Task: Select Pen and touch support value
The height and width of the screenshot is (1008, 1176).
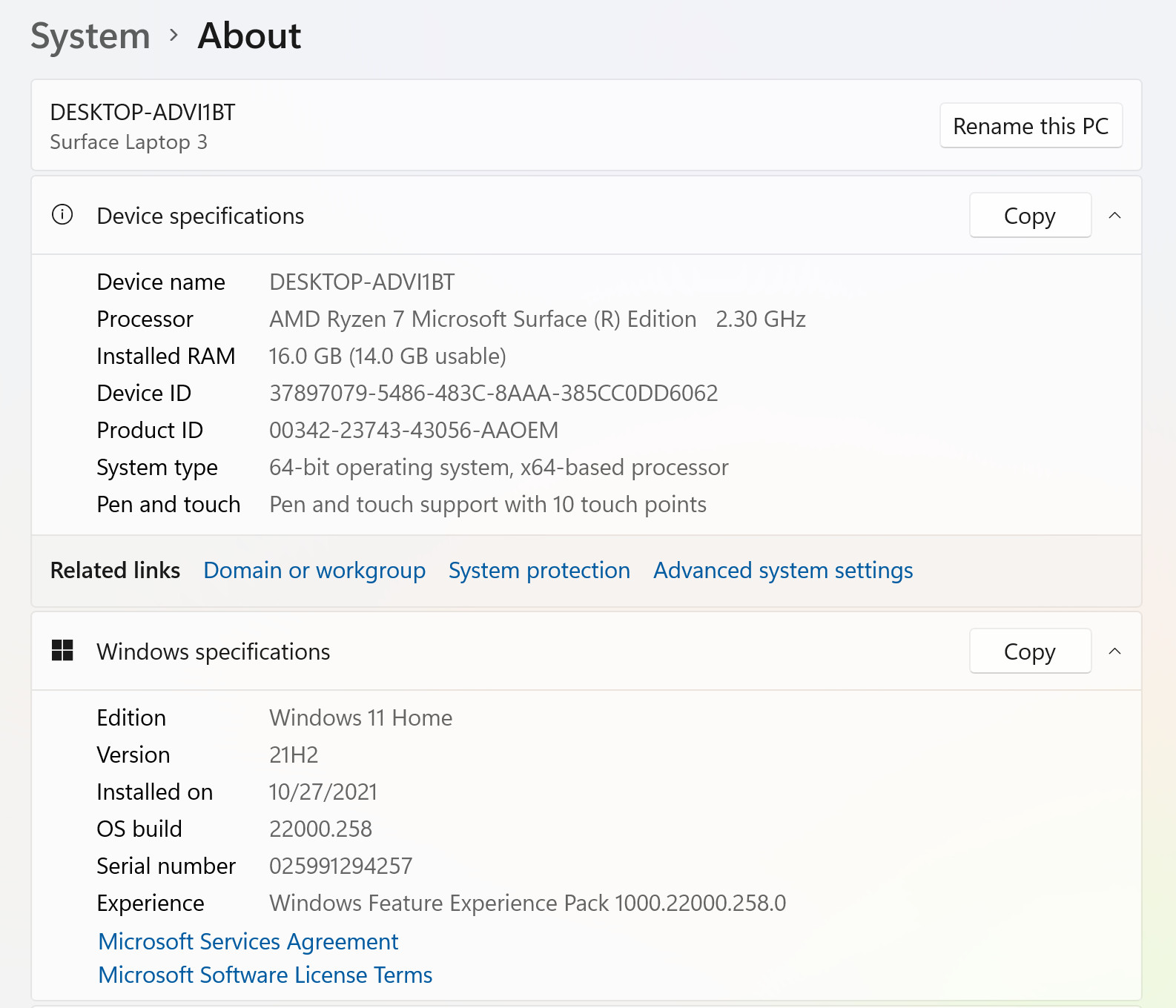Action: 488,505
